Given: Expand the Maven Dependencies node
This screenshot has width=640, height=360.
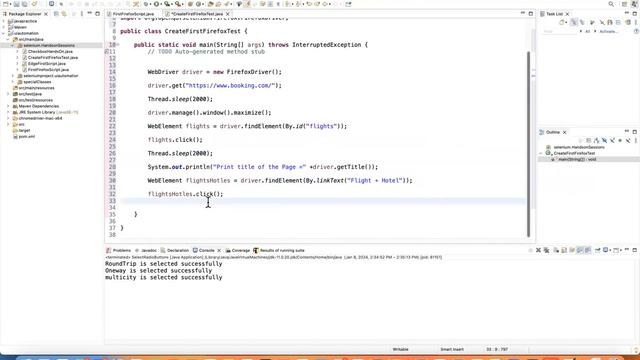Looking at the screenshot, I should click(x=8, y=106).
